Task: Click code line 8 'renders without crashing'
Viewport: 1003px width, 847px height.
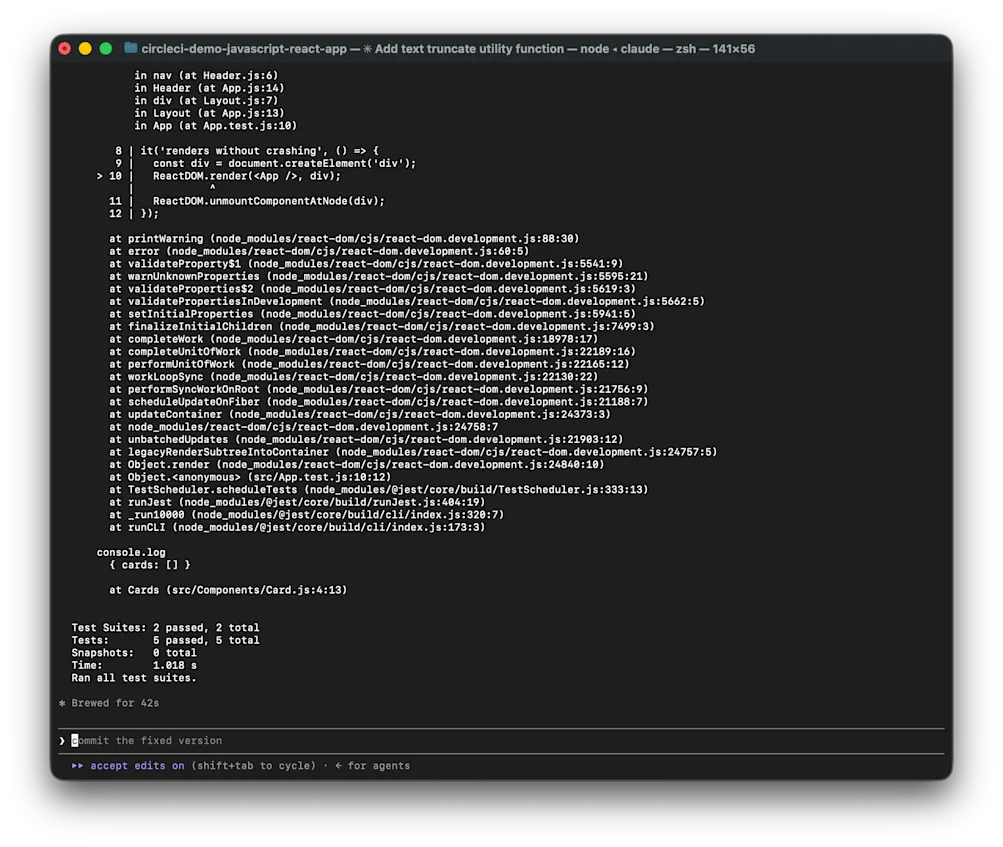Action: coord(247,151)
